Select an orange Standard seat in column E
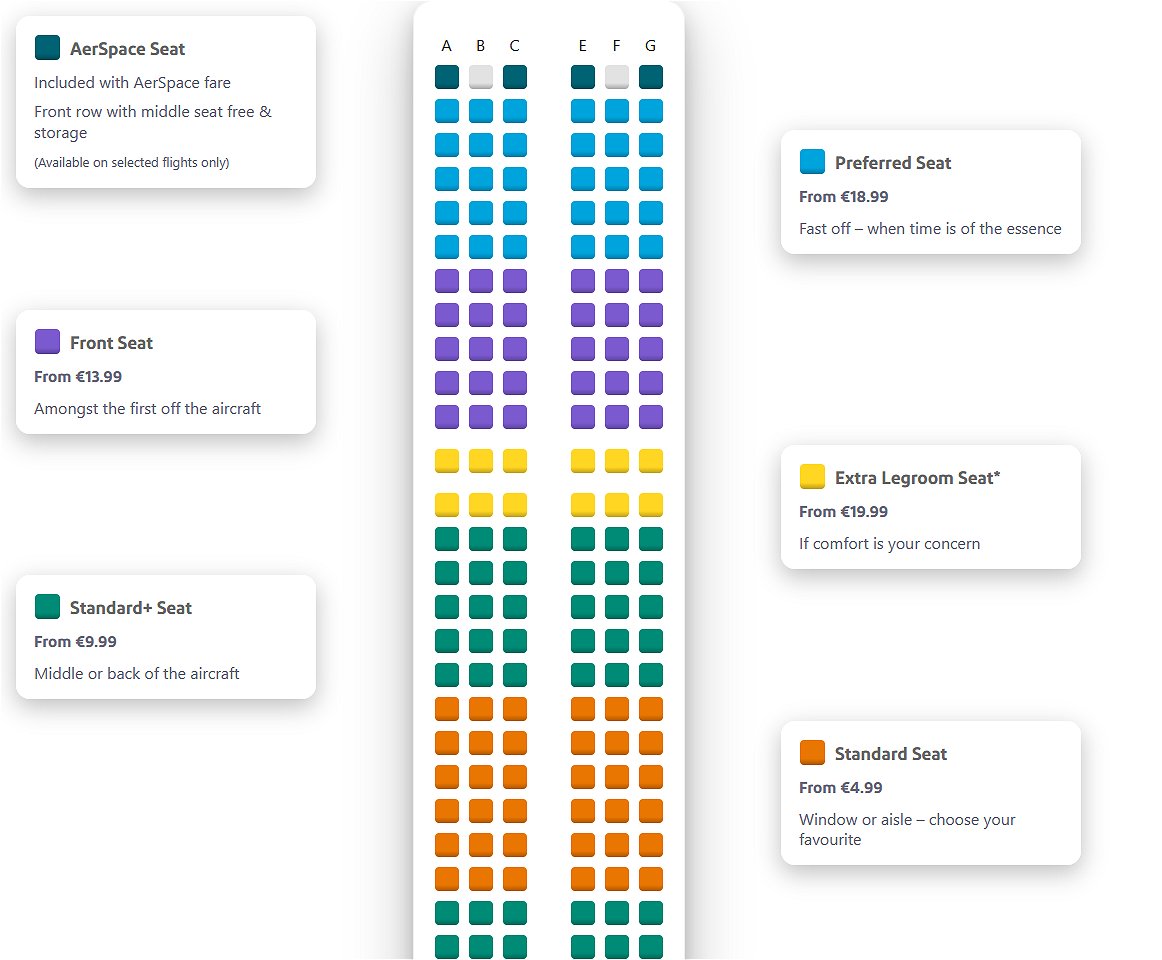Screen dimensions: 1162x960 [x=583, y=743]
